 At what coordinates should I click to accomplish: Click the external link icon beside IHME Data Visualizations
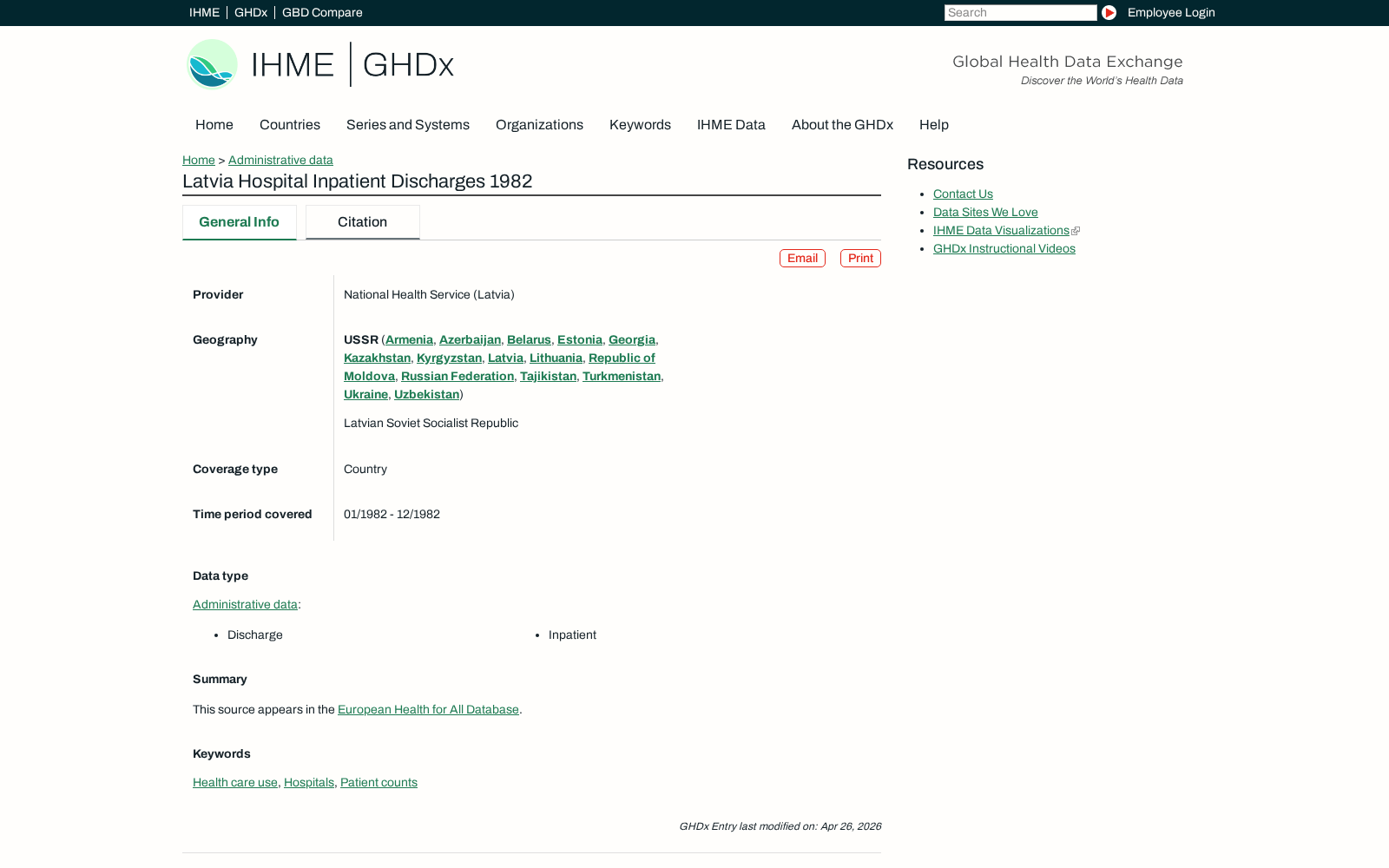pos(1076,231)
